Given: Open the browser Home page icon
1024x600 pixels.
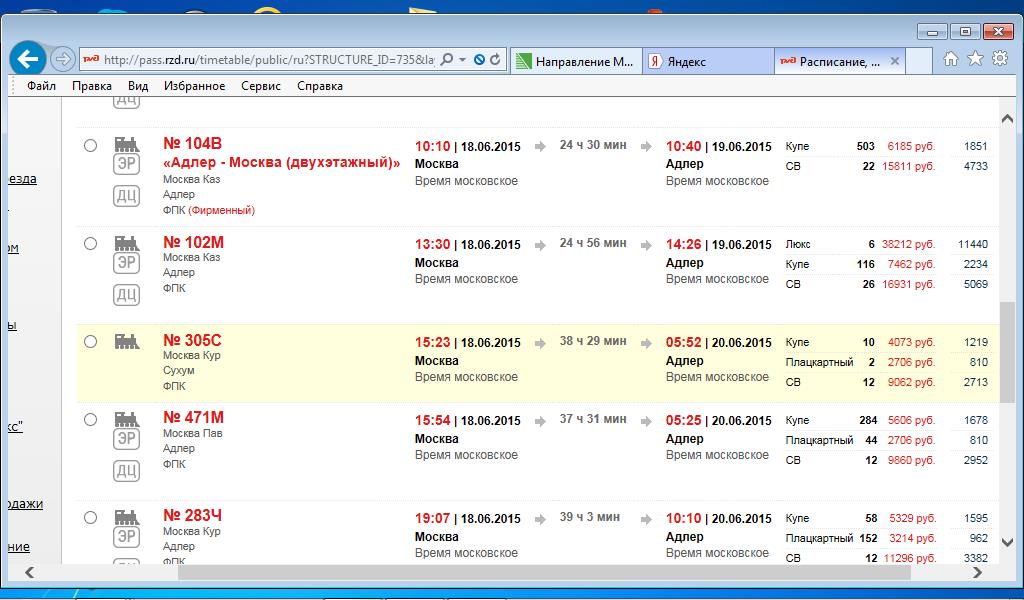Looking at the screenshot, I should (951, 60).
